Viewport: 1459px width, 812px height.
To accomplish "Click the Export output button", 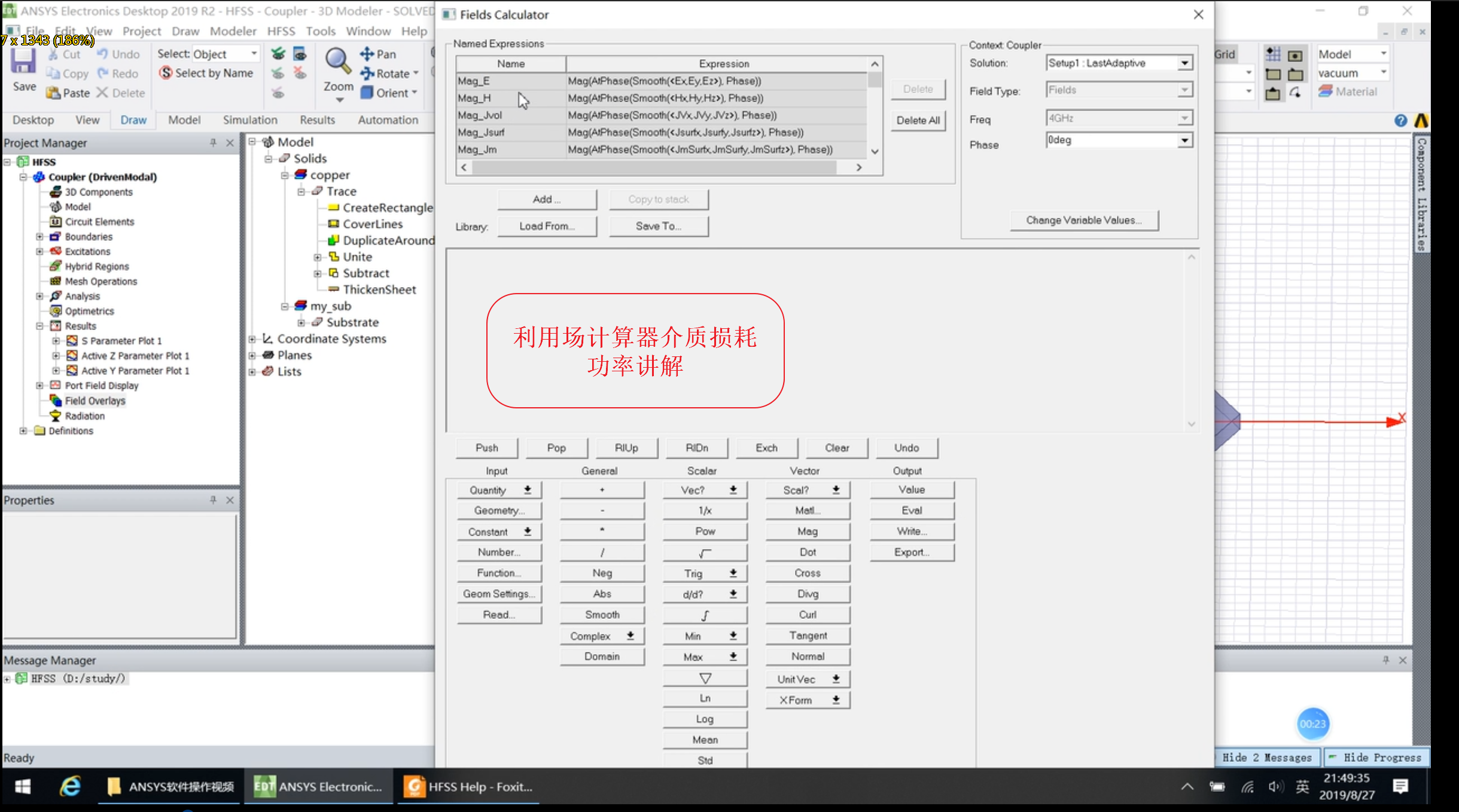I will tap(912, 552).
